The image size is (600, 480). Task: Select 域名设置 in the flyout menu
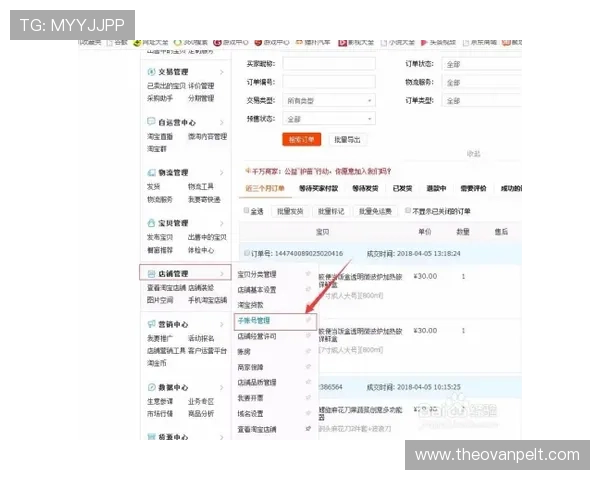coord(250,413)
